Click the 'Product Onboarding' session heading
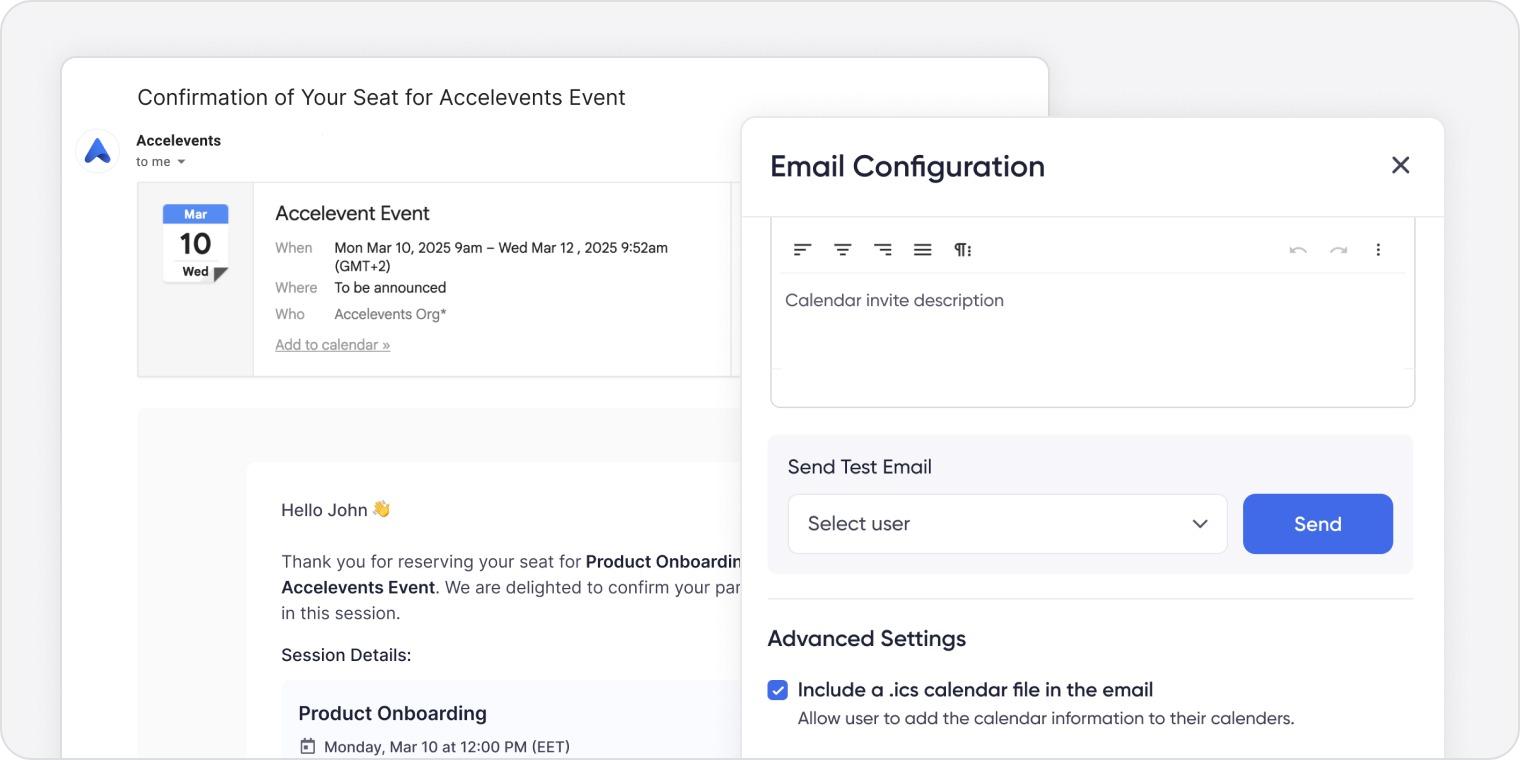Image resolution: width=1520 pixels, height=760 pixels. [x=392, y=713]
